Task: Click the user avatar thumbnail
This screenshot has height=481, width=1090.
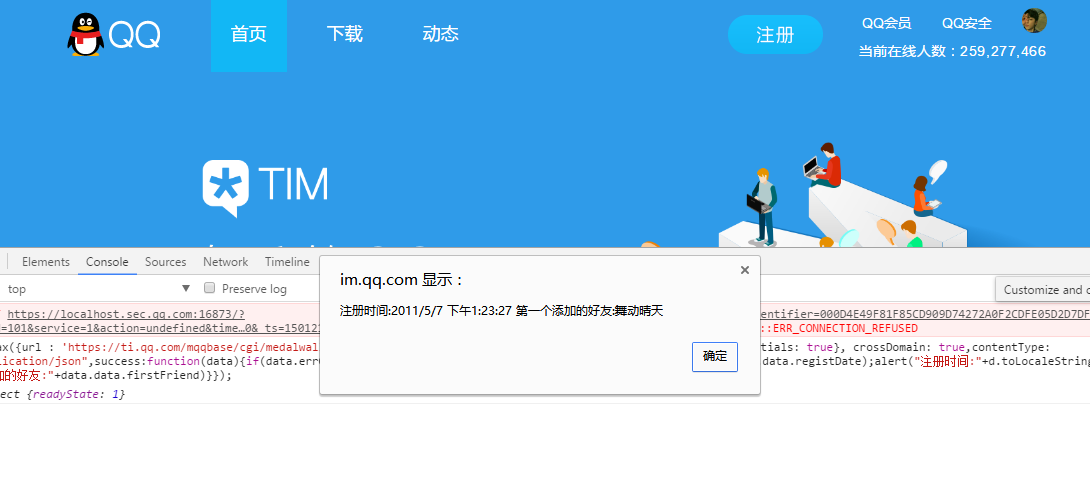Action: pos(1034,21)
